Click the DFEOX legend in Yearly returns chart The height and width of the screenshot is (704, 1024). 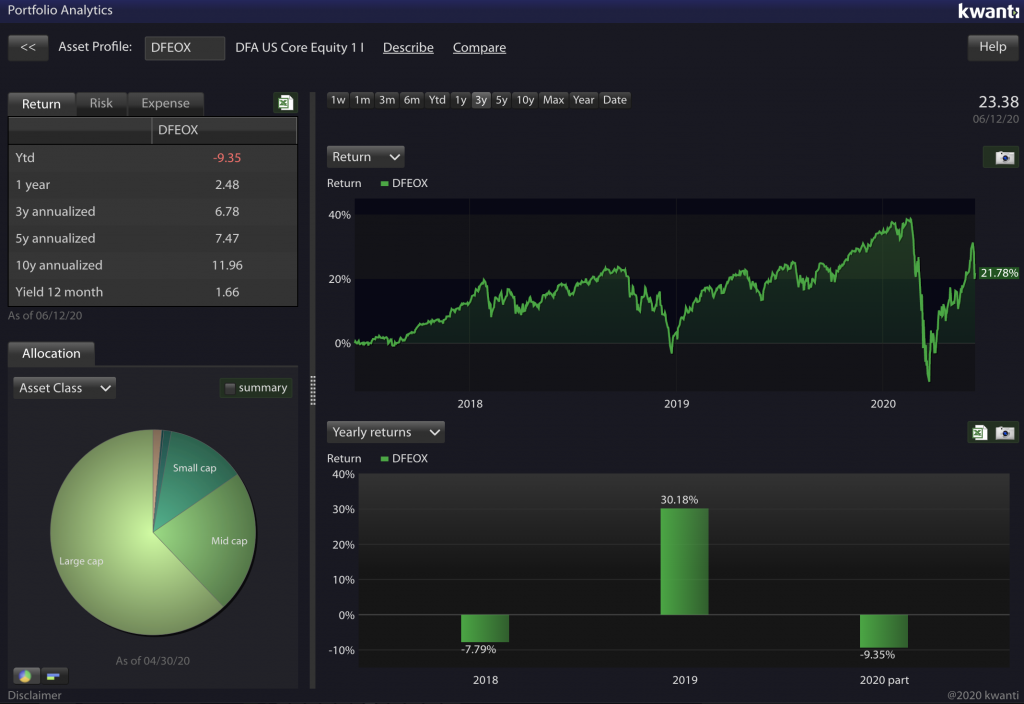pos(404,458)
